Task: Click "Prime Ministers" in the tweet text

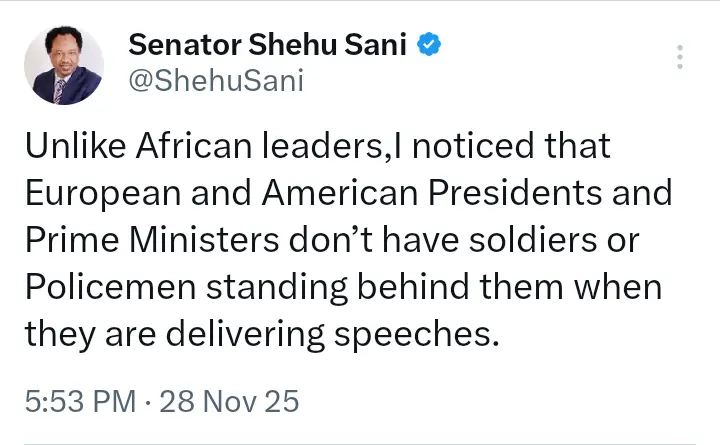Action: [x=146, y=241]
